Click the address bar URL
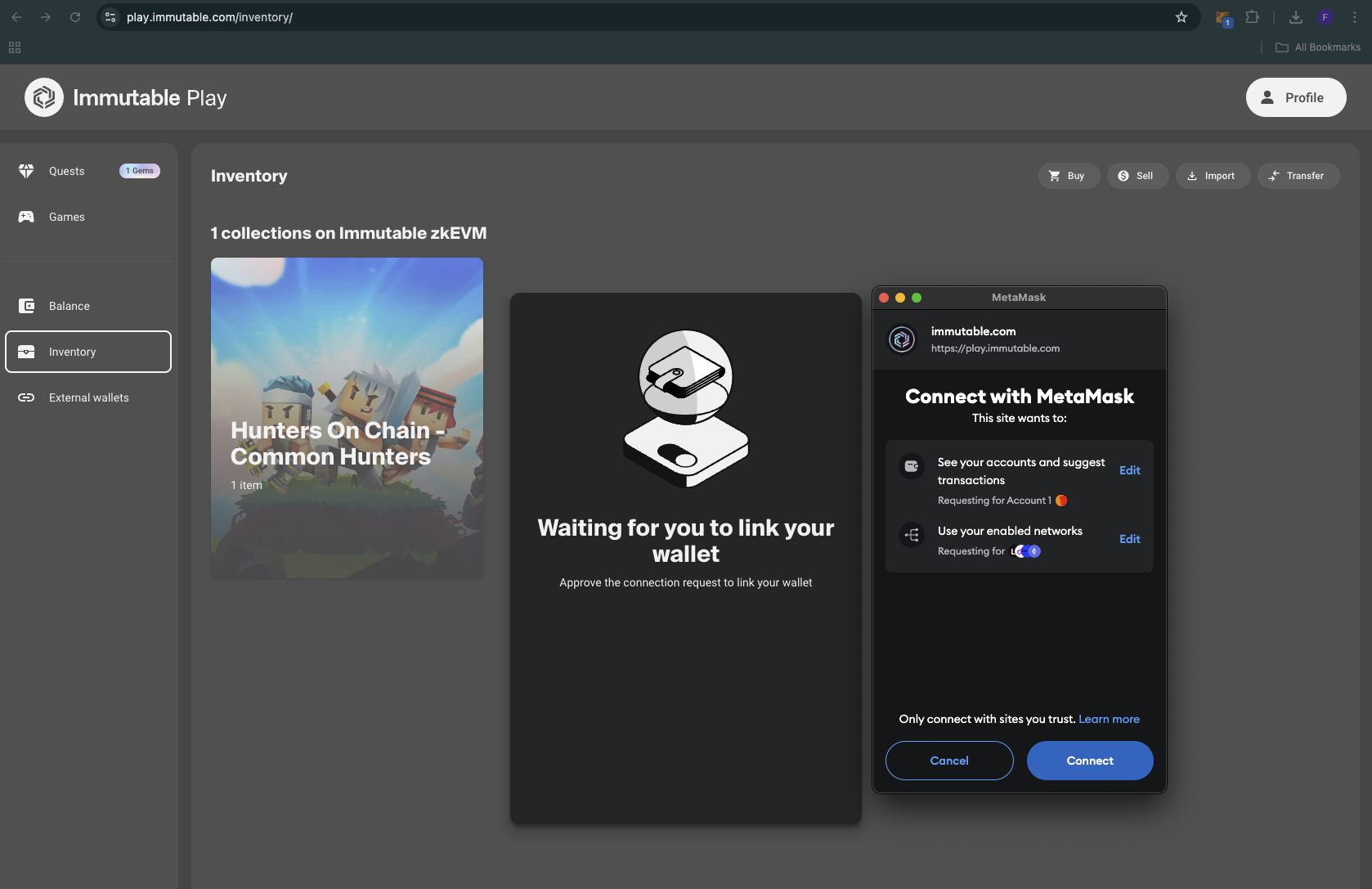The width and height of the screenshot is (1372, 889). 209,17
